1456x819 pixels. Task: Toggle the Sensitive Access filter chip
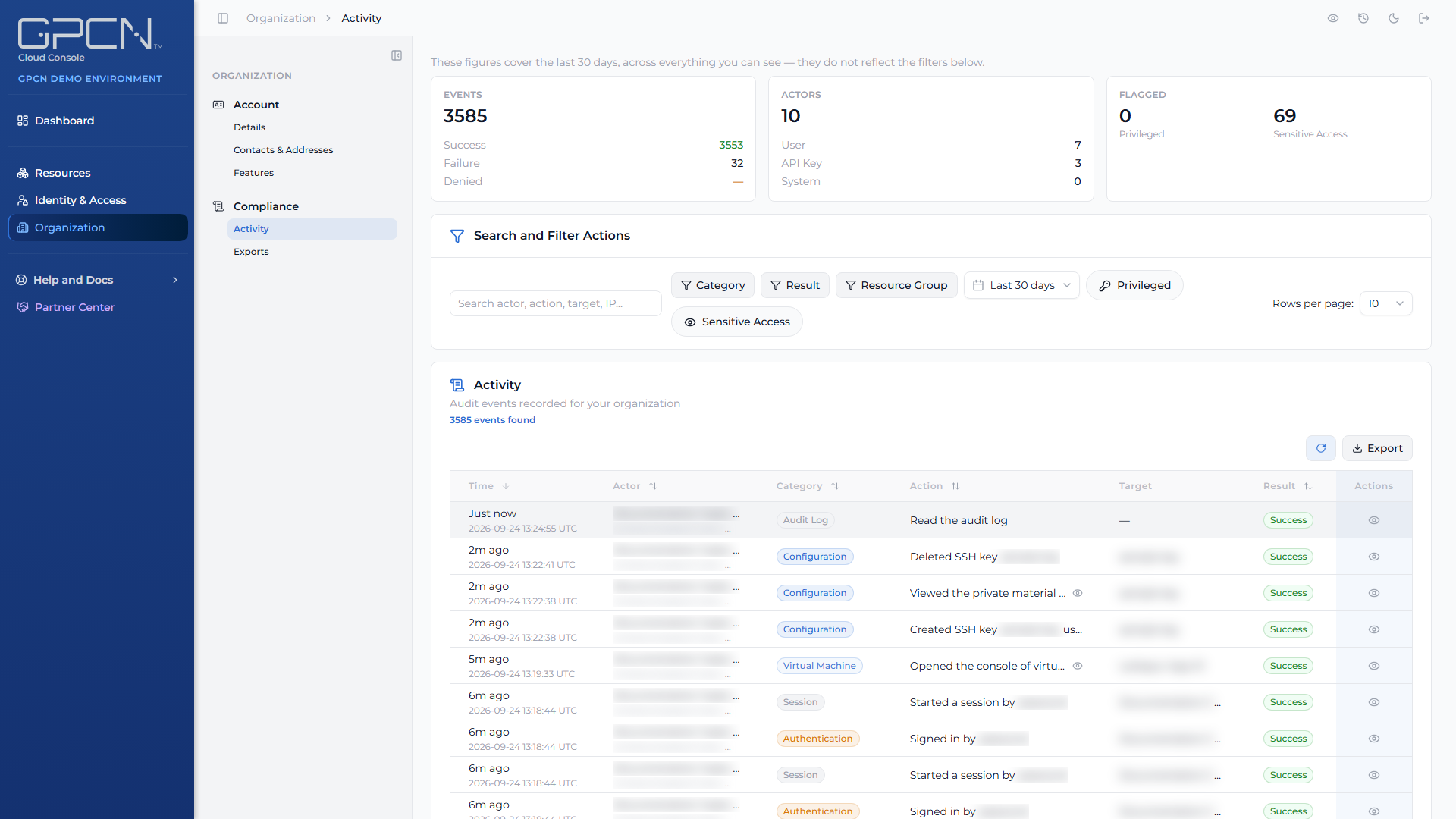(x=737, y=322)
